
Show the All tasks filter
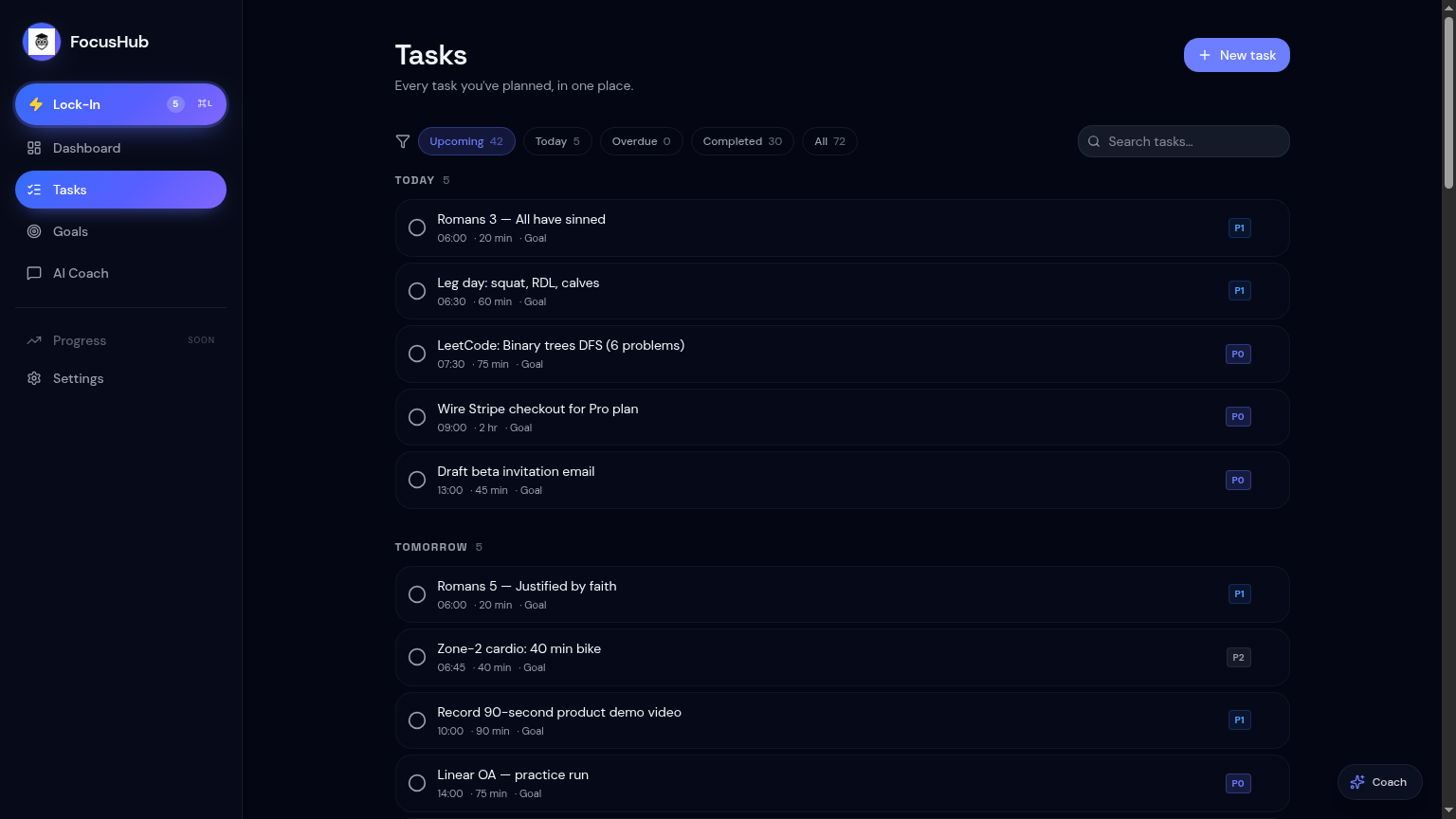829,141
